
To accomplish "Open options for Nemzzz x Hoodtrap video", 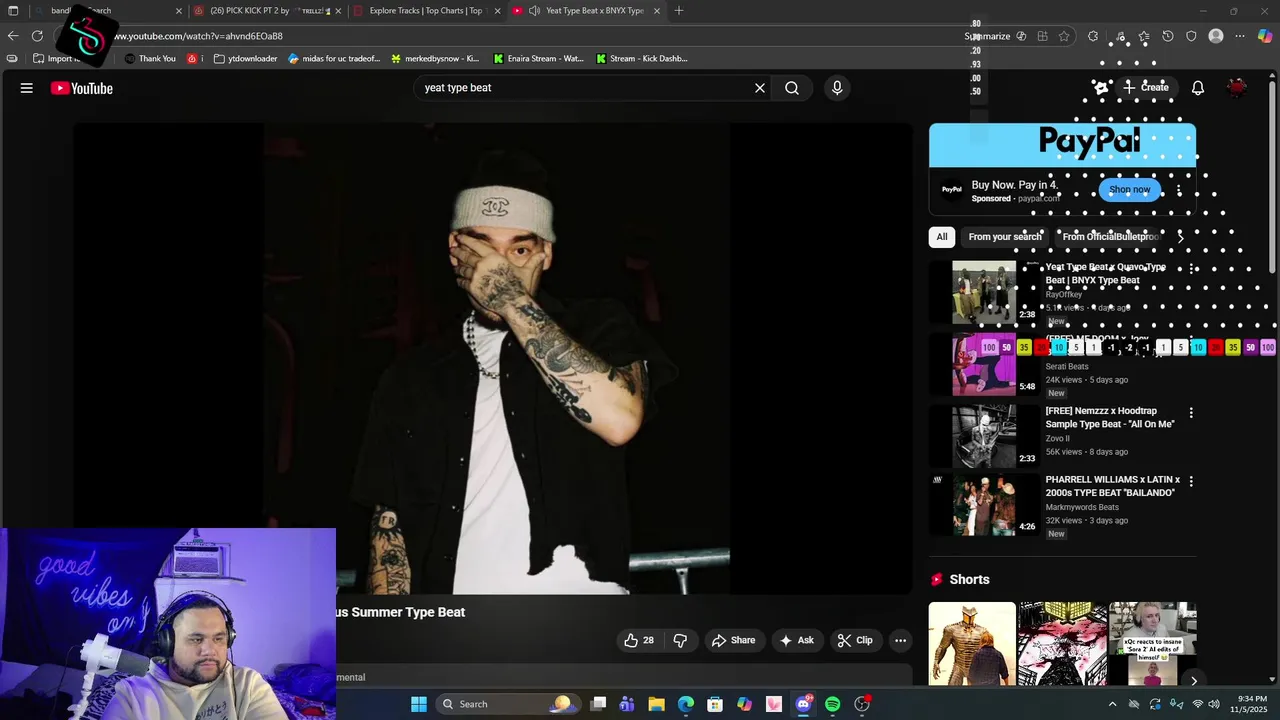I will tap(1191, 412).
